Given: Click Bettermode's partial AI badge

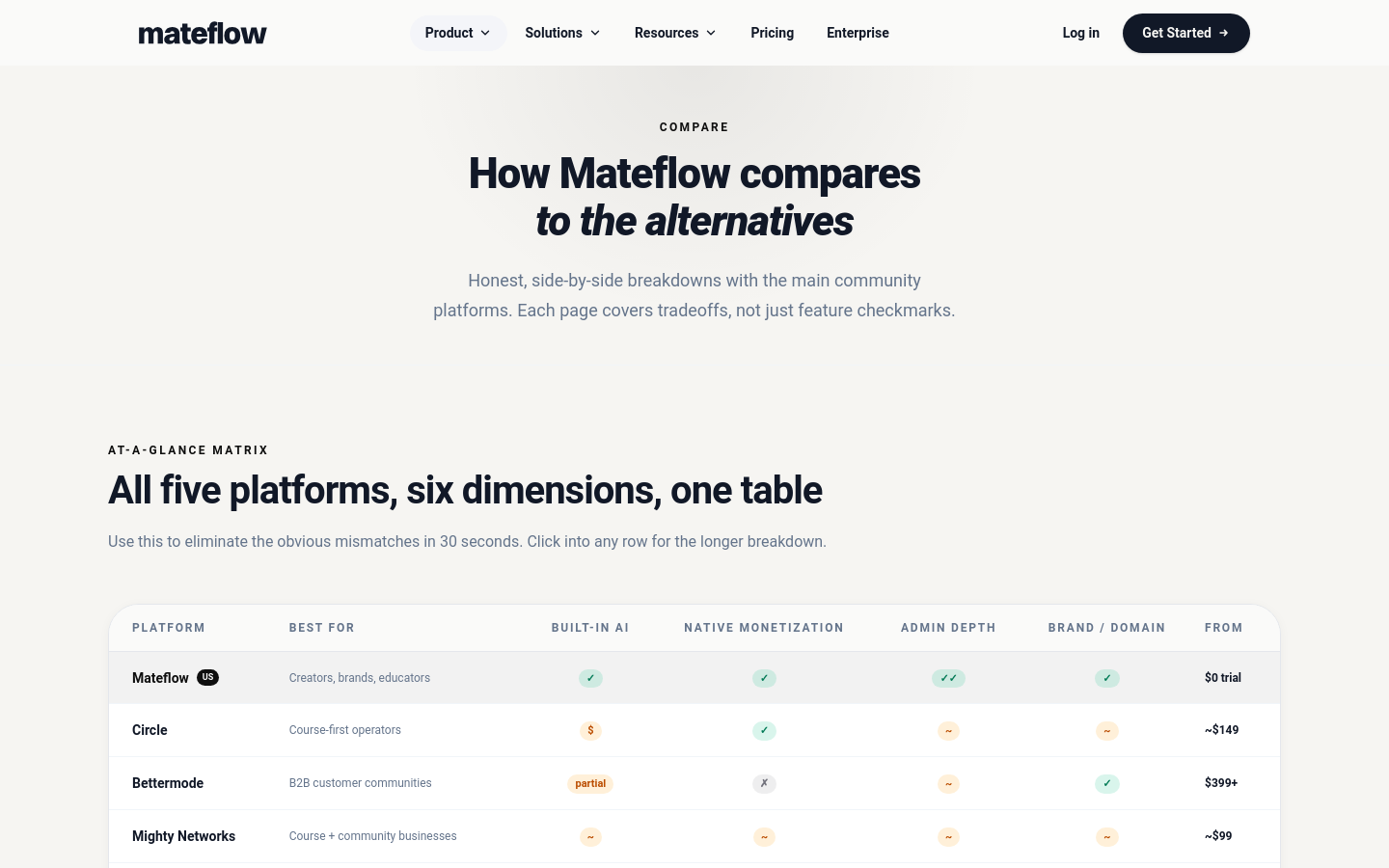Looking at the screenshot, I should pyautogui.click(x=590, y=783).
